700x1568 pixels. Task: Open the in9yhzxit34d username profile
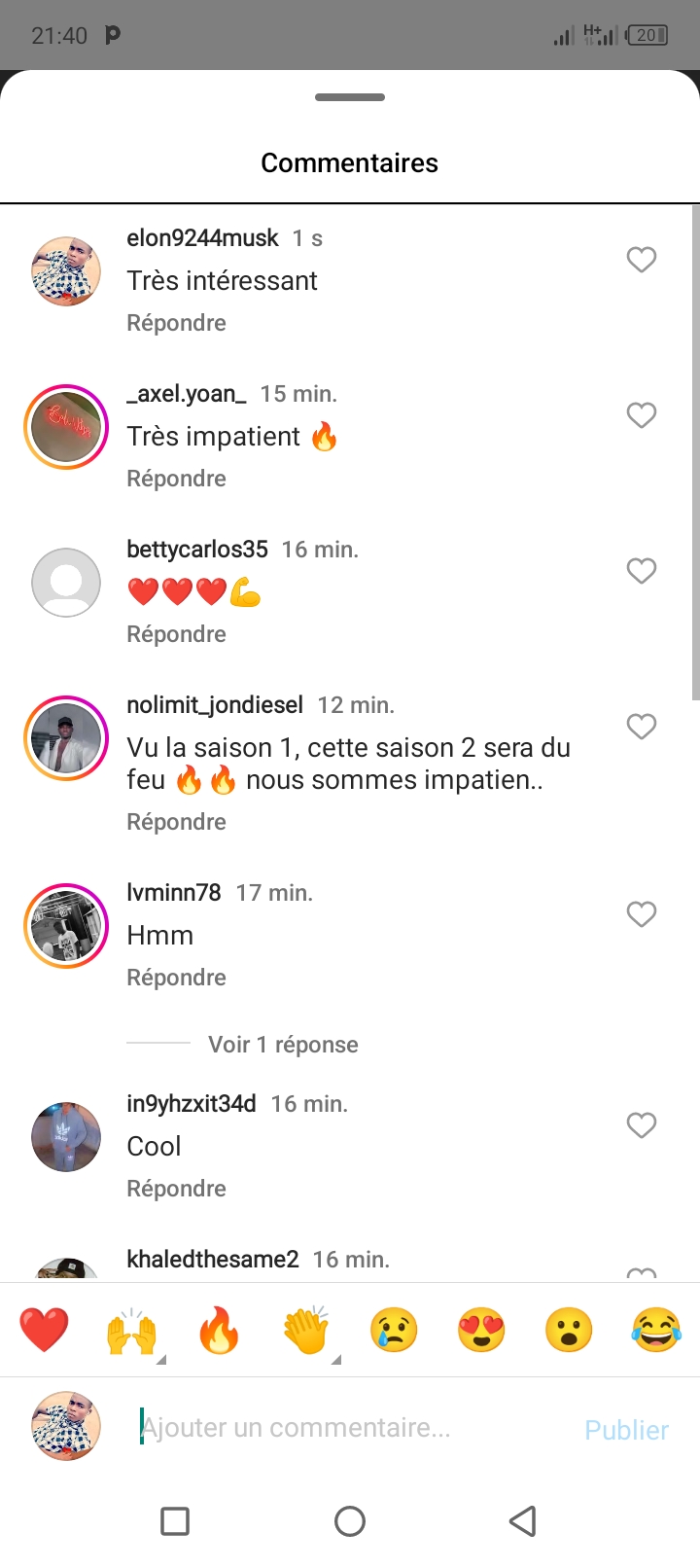point(192,1104)
